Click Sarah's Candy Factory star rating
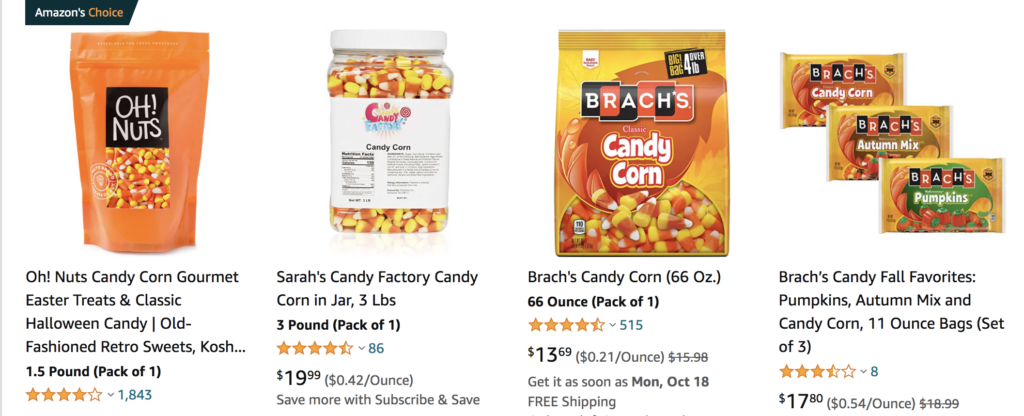The image size is (1024, 416). [314, 349]
